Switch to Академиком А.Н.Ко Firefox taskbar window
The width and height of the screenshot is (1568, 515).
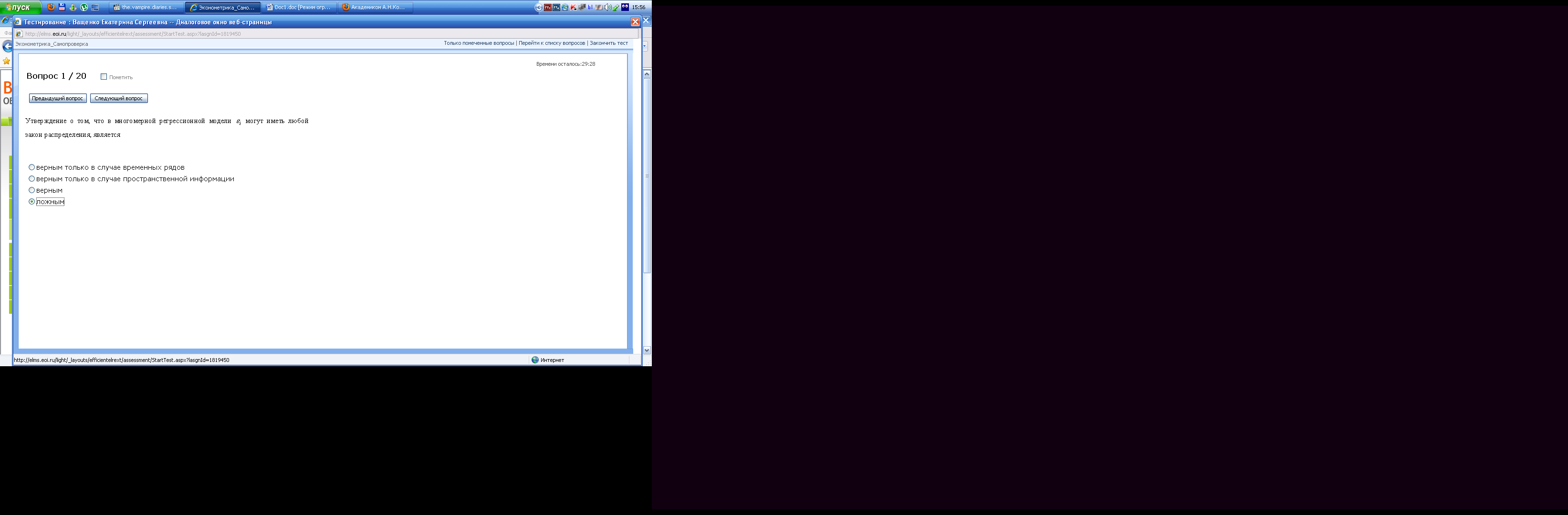(375, 7)
